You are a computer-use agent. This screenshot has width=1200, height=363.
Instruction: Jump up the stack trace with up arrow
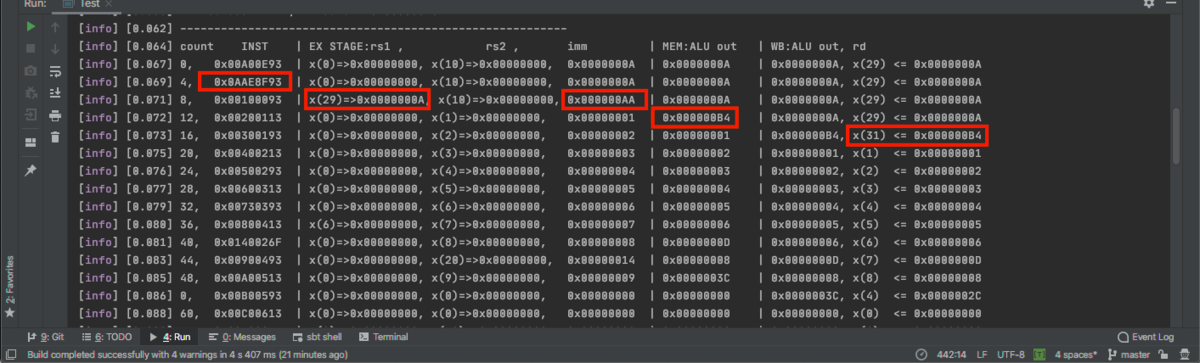55,27
